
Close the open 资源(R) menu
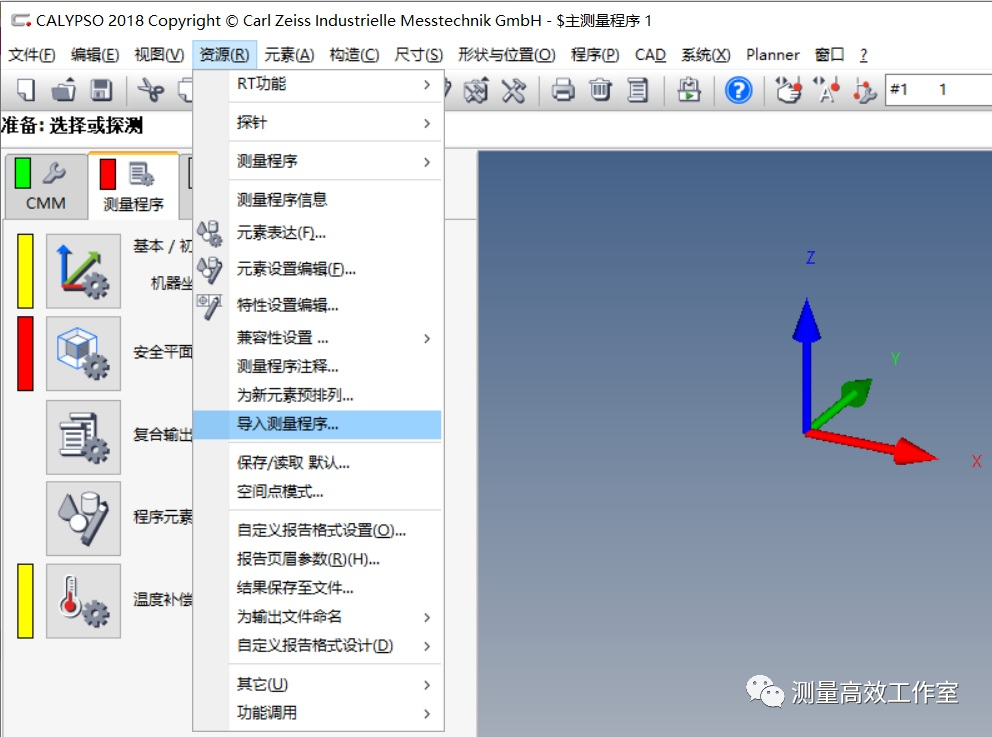point(224,55)
